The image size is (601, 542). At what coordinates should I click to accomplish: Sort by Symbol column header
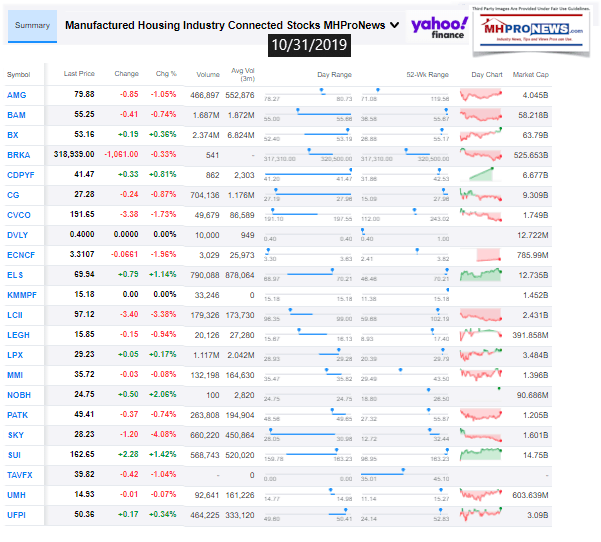(x=18, y=75)
